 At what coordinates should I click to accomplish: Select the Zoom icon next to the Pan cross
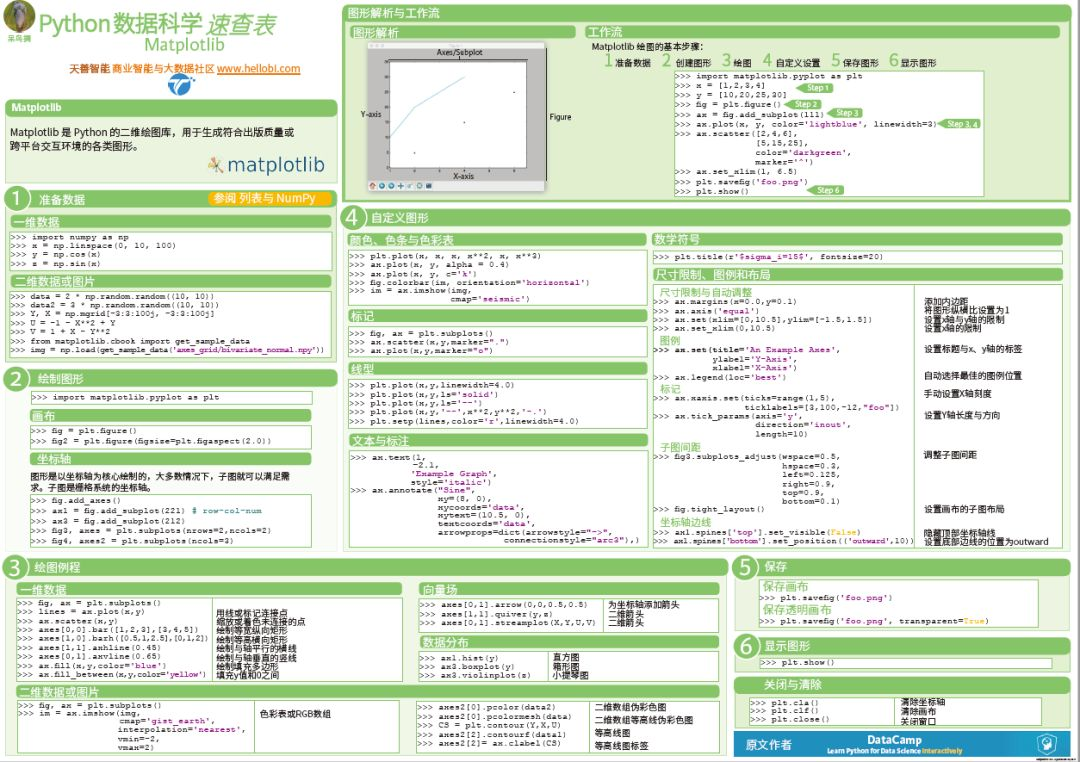point(410,186)
